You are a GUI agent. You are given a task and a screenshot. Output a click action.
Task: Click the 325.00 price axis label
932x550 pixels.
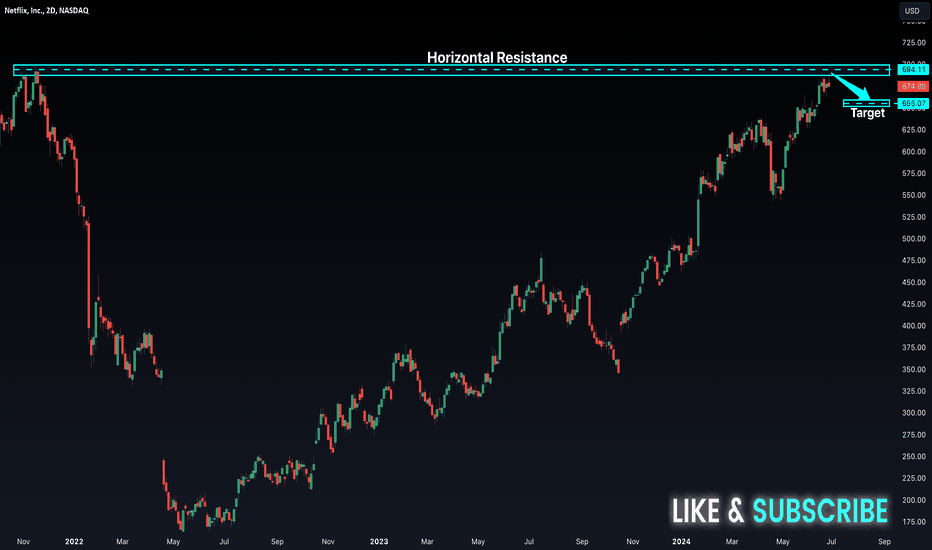914,391
